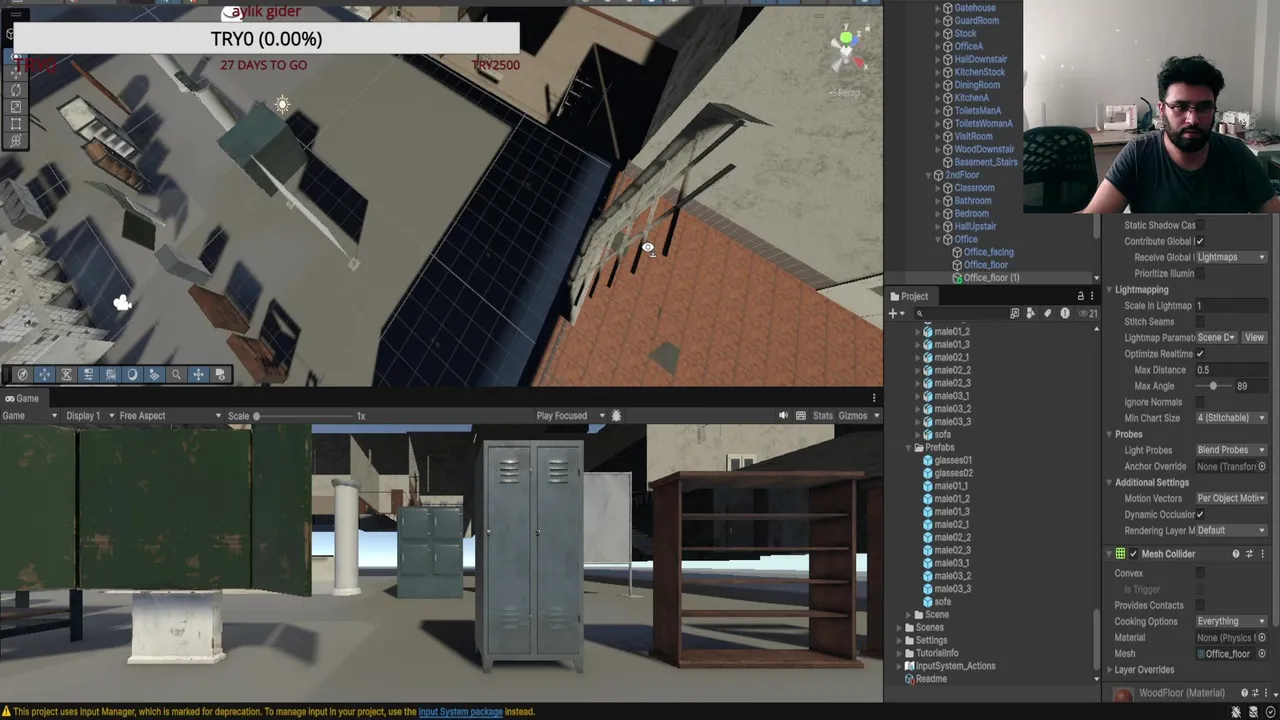Viewport: 1280px width, 720px height.
Task: Adjust the Game view Scale slider
Action: [x=304, y=416]
